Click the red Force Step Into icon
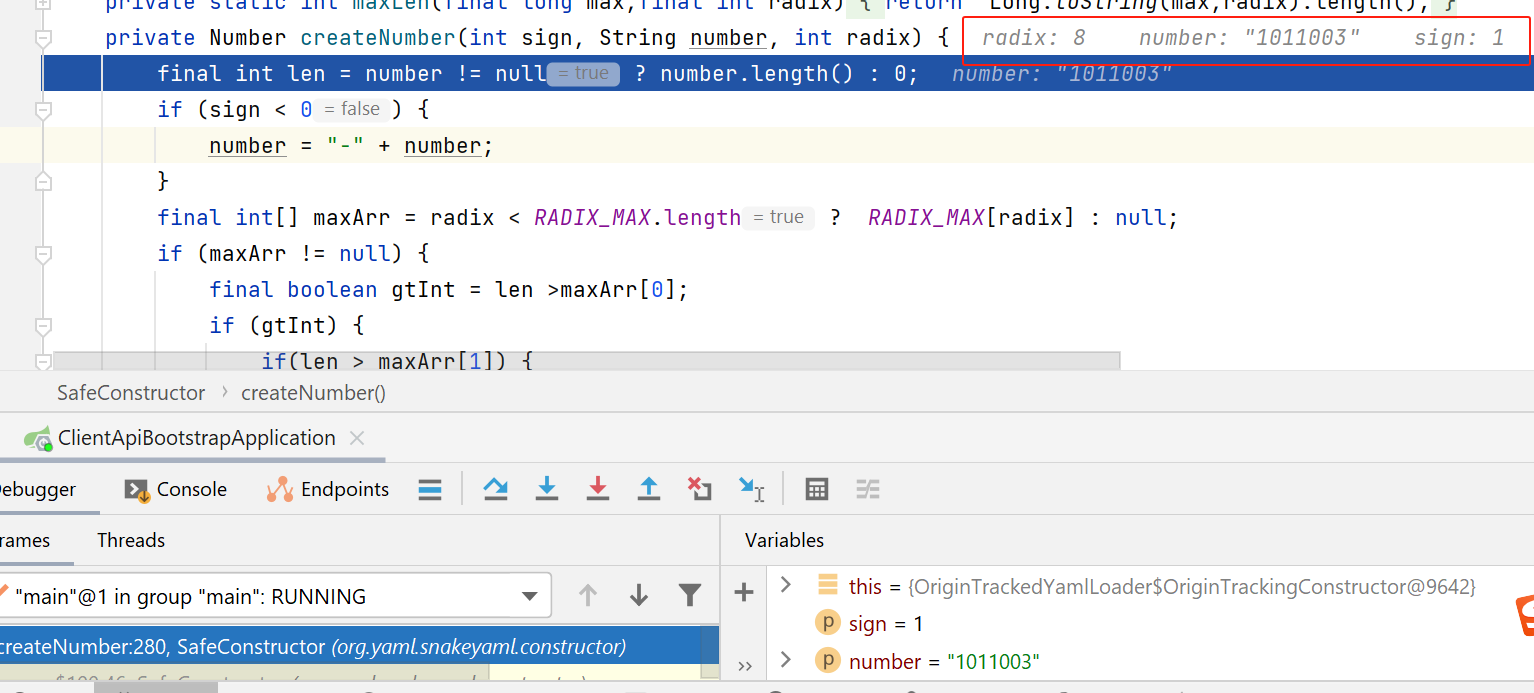The width and height of the screenshot is (1534, 693). click(598, 488)
